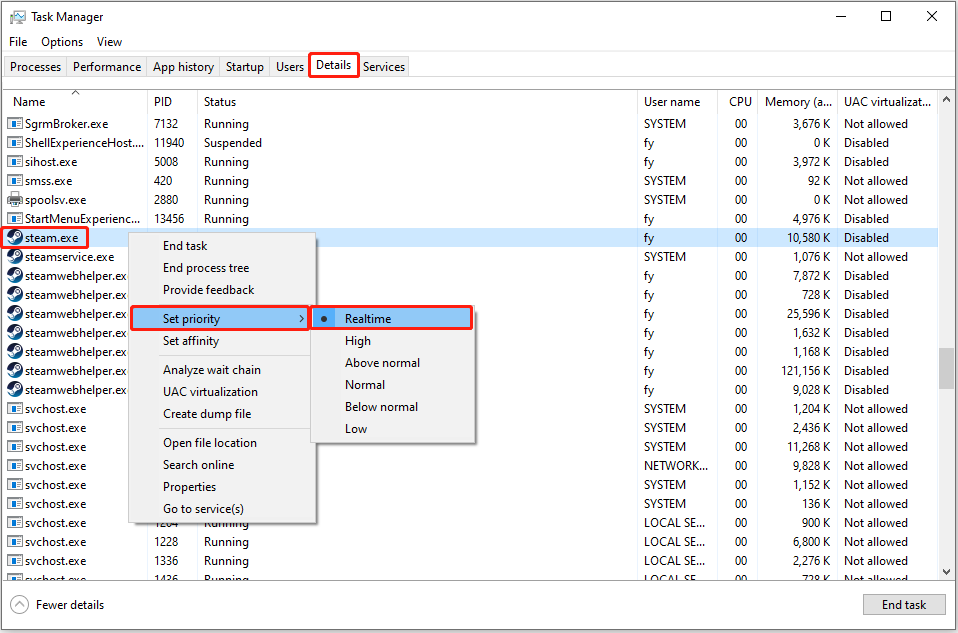Toggle UAC virtualization in context menu
The width and height of the screenshot is (958, 633).
[x=222, y=392]
